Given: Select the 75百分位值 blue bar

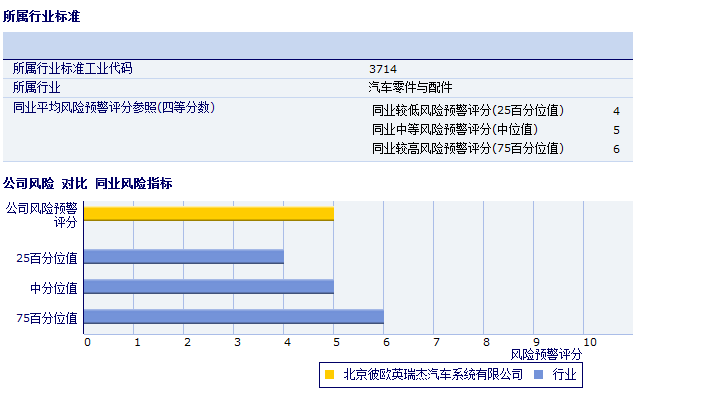Looking at the screenshot, I should pos(234,316).
